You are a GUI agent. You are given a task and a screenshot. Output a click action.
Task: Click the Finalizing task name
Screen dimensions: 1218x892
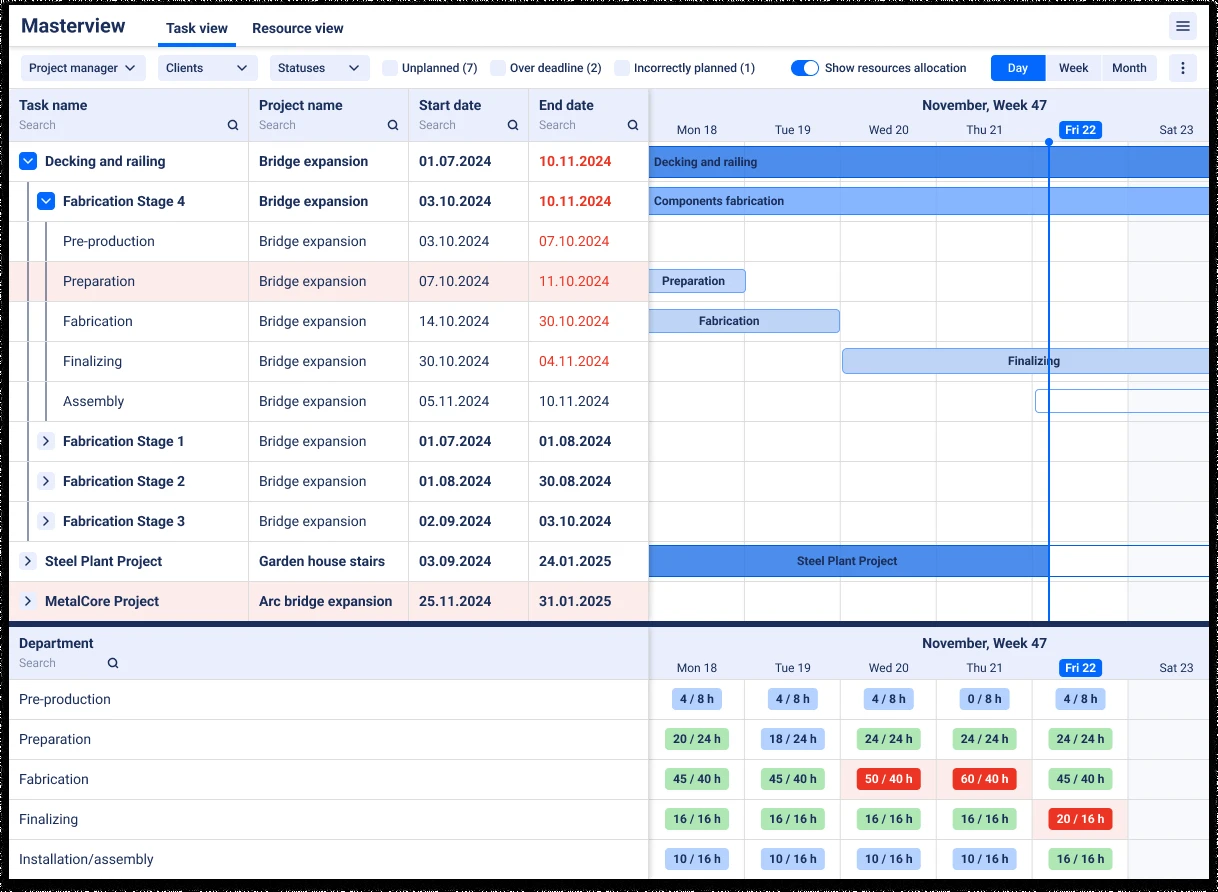[x=92, y=361]
